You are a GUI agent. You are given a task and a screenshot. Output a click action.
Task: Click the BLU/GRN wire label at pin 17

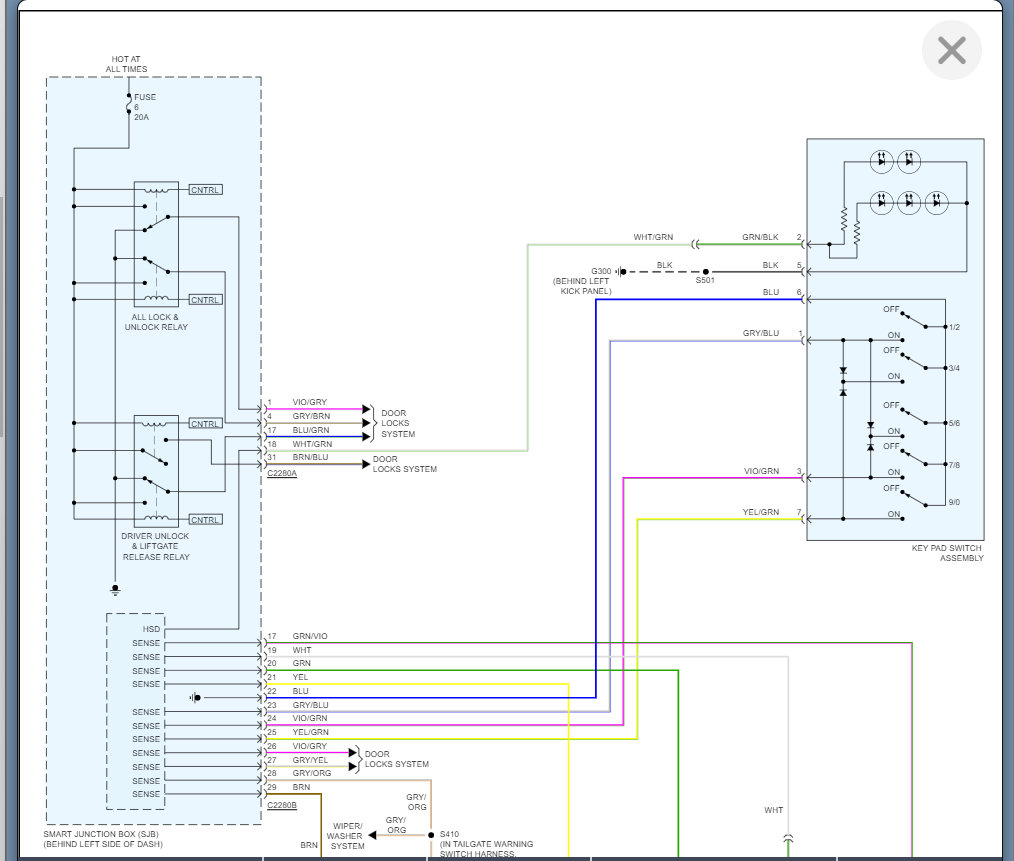click(310, 430)
